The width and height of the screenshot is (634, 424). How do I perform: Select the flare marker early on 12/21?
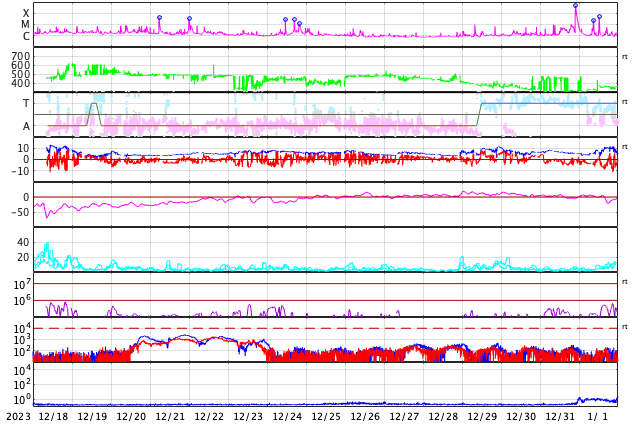(159, 17)
